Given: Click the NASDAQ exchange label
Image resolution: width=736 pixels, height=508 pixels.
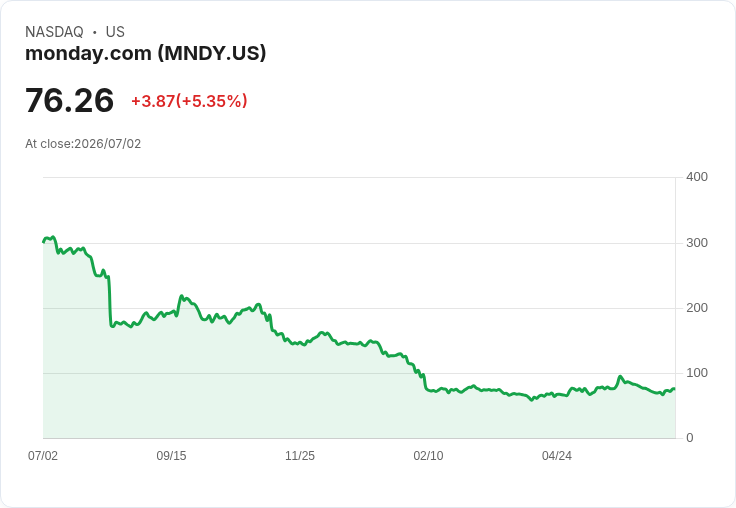Looking at the screenshot, I should tap(54, 32).
